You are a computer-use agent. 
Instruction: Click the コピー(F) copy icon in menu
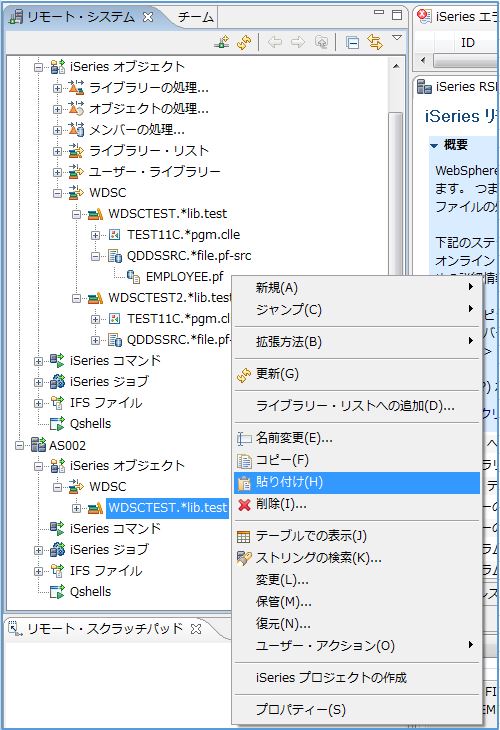244,461
